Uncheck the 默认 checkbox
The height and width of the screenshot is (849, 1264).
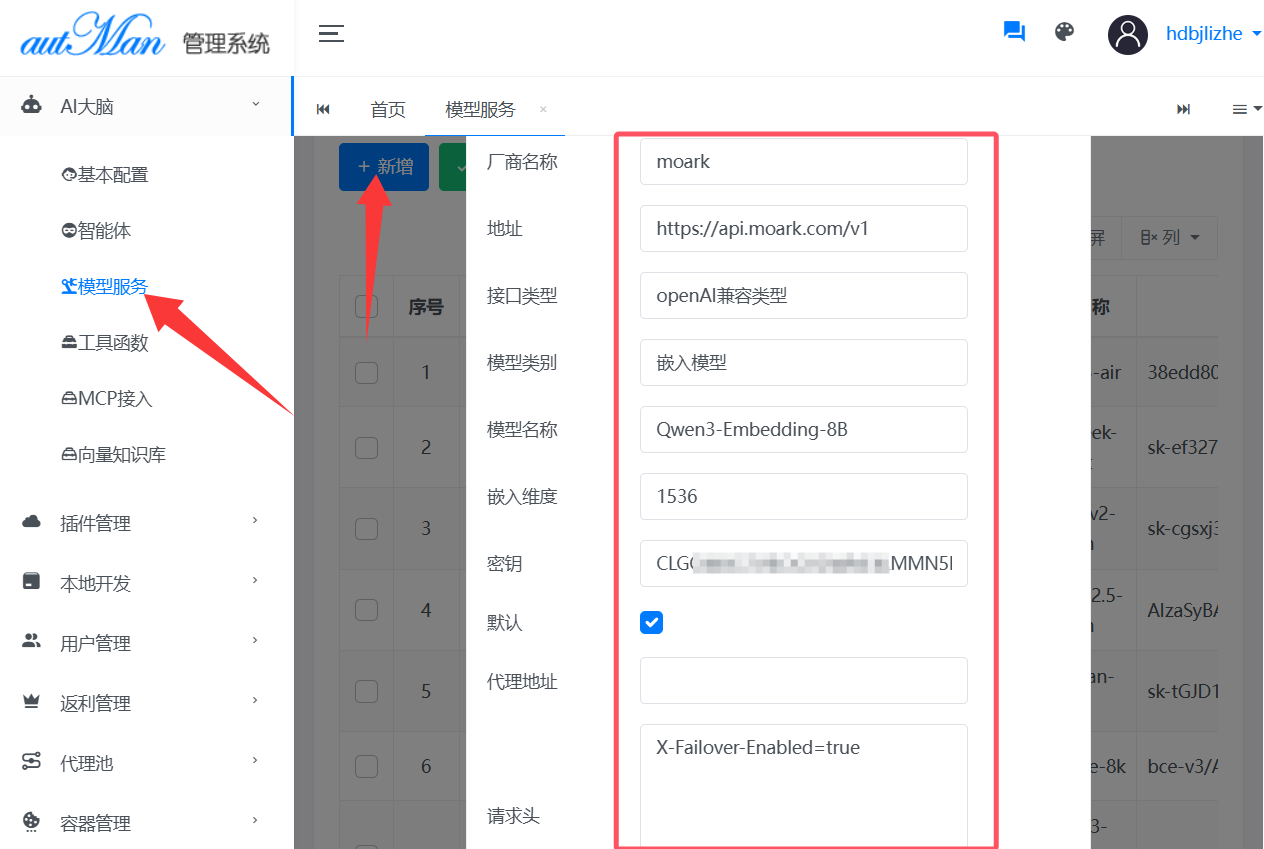point(651,623)
